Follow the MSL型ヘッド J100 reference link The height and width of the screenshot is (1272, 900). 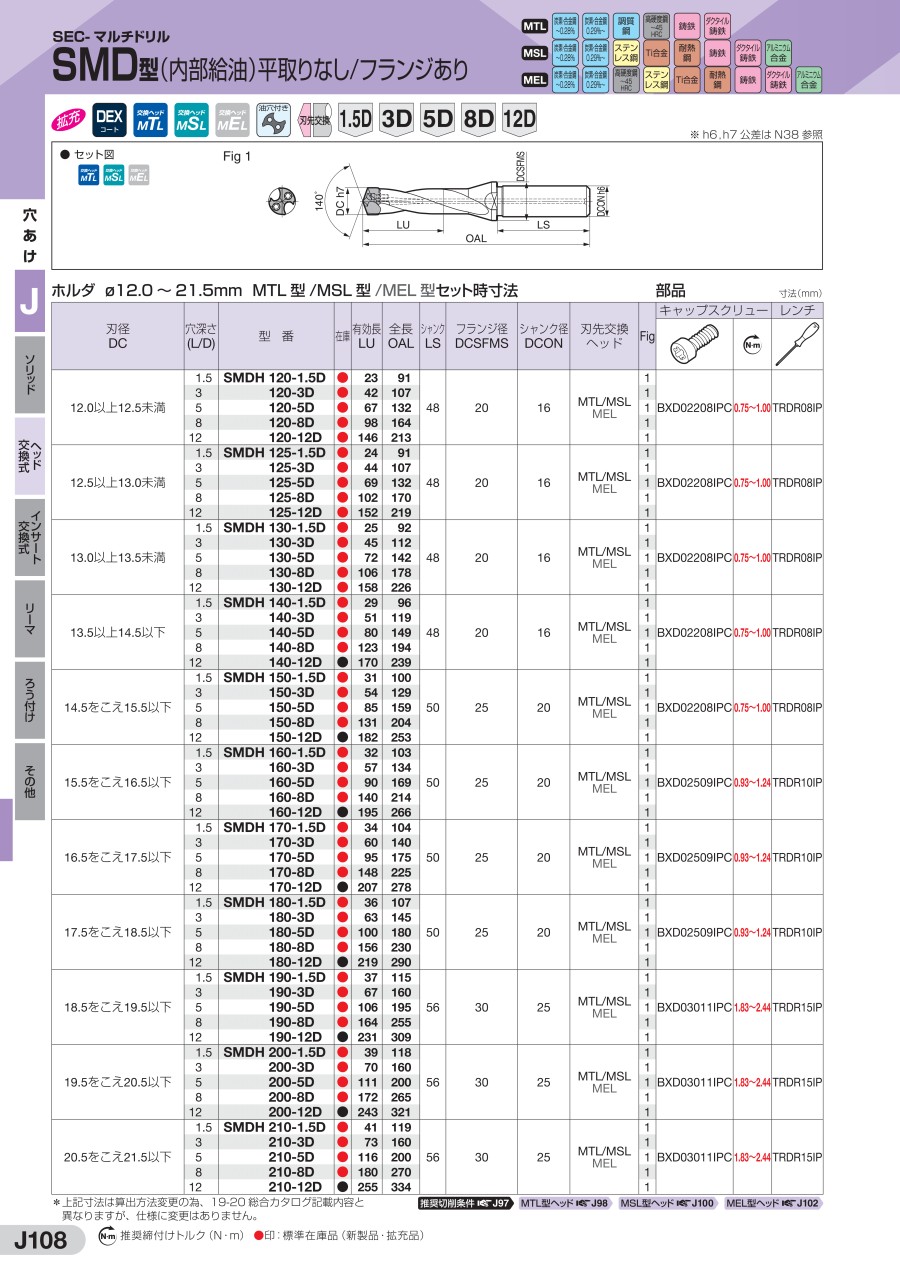667,1203
